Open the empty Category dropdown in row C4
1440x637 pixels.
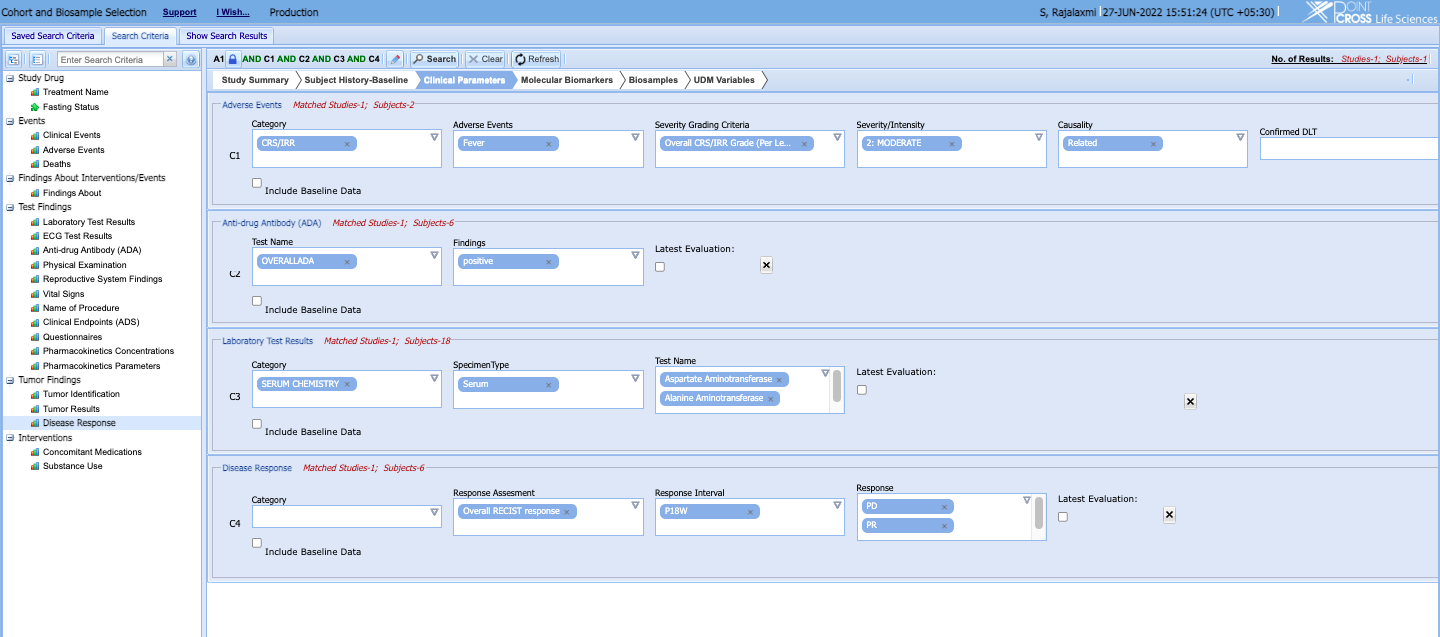[x=434, y=510]
